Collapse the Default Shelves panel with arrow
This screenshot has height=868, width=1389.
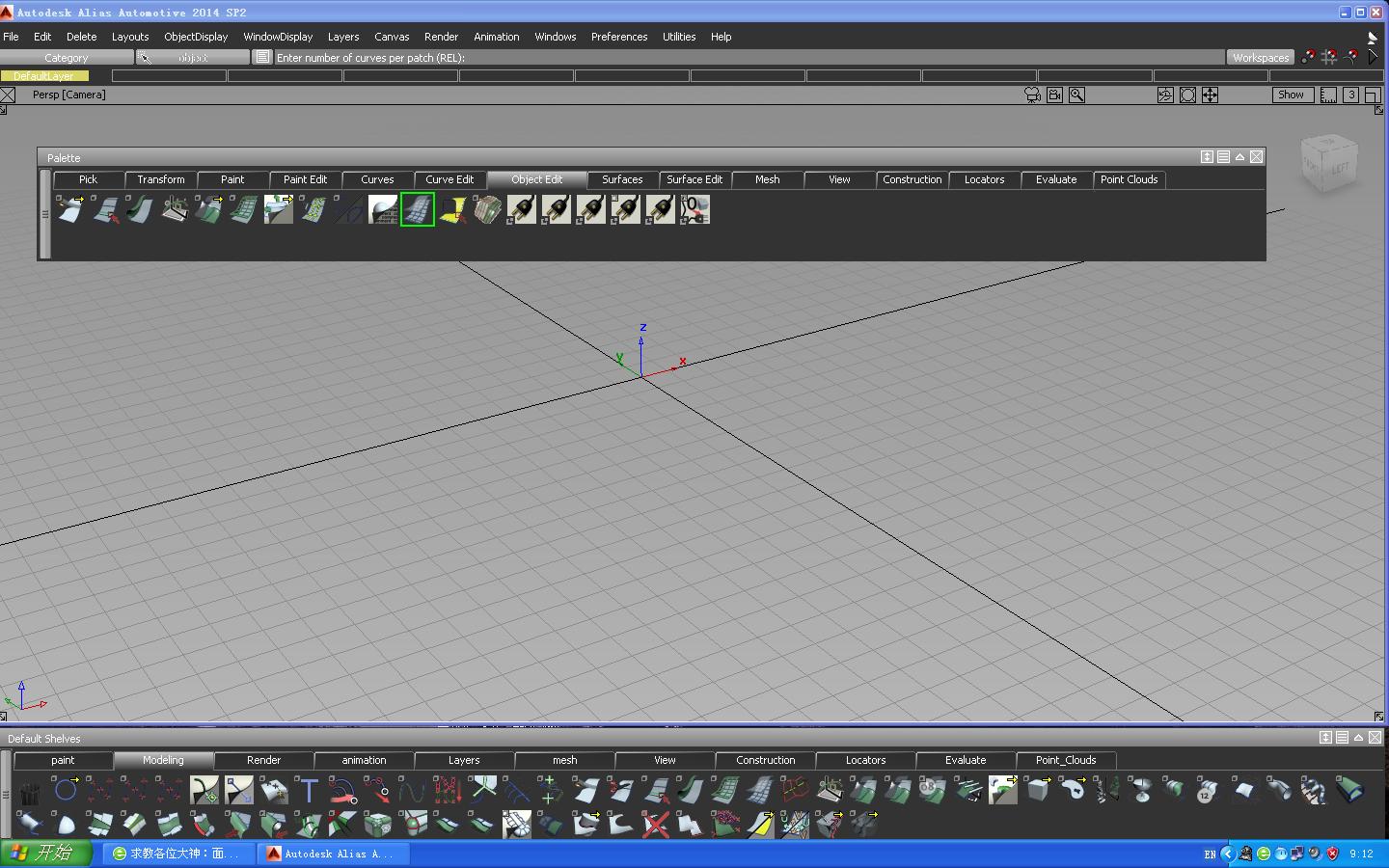click(1358, 738)
